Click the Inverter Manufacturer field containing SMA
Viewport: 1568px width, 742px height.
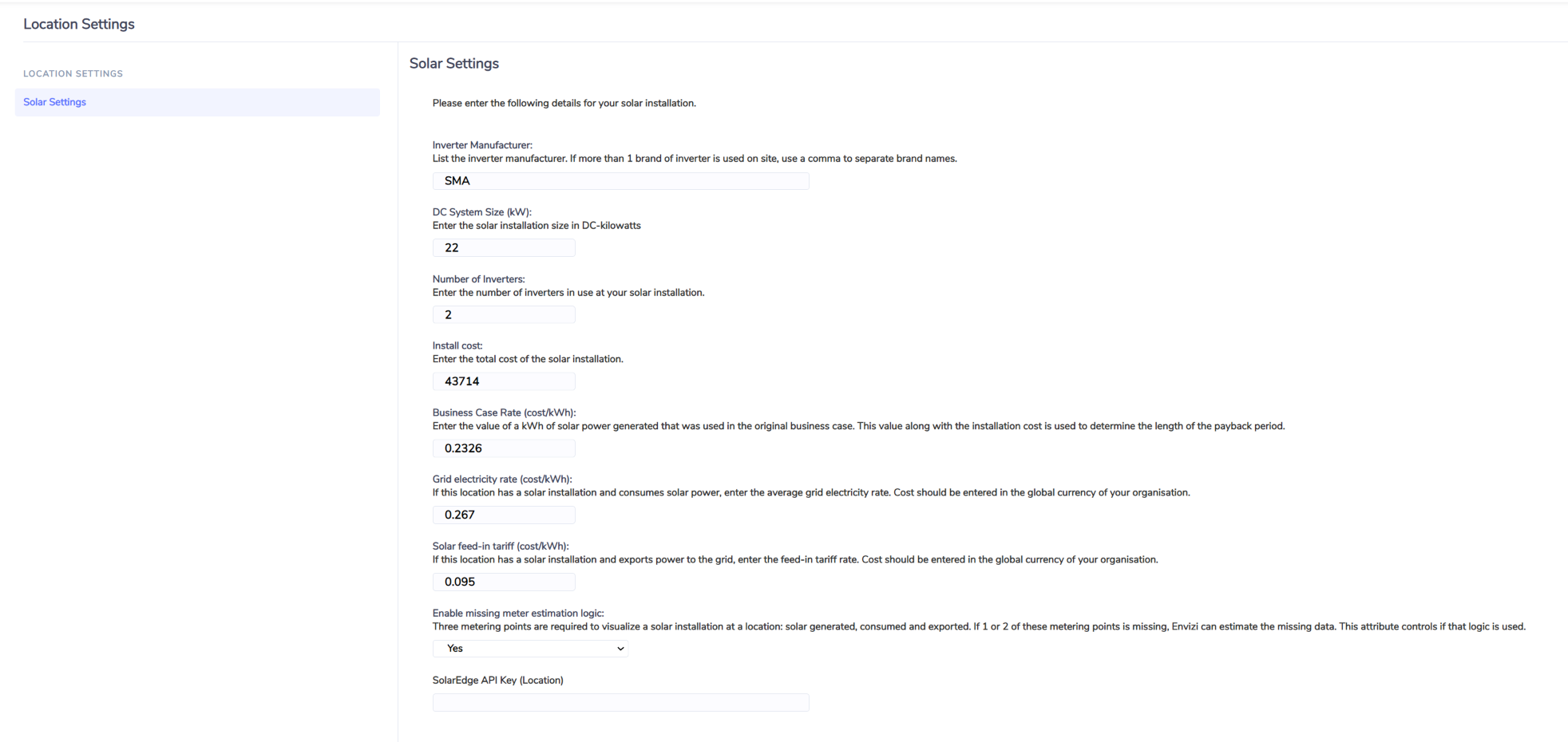click(x=620, y=181)
